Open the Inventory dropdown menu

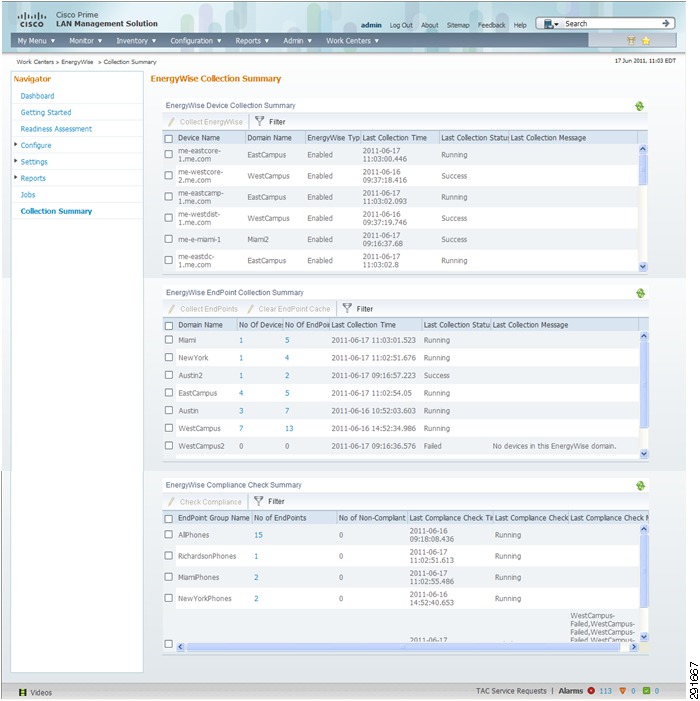(136, 41)
